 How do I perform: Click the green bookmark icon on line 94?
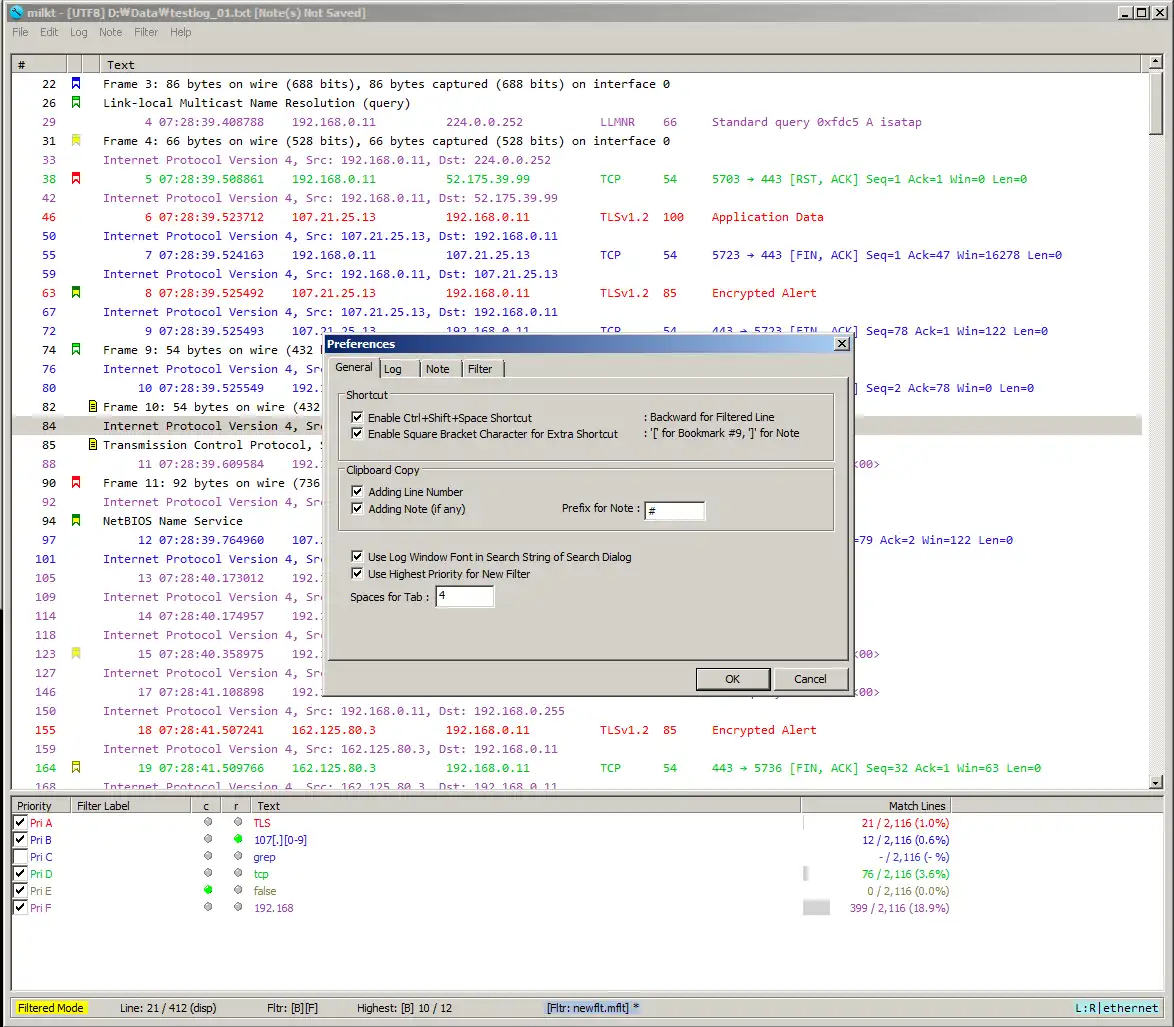(x=76, y=519)
